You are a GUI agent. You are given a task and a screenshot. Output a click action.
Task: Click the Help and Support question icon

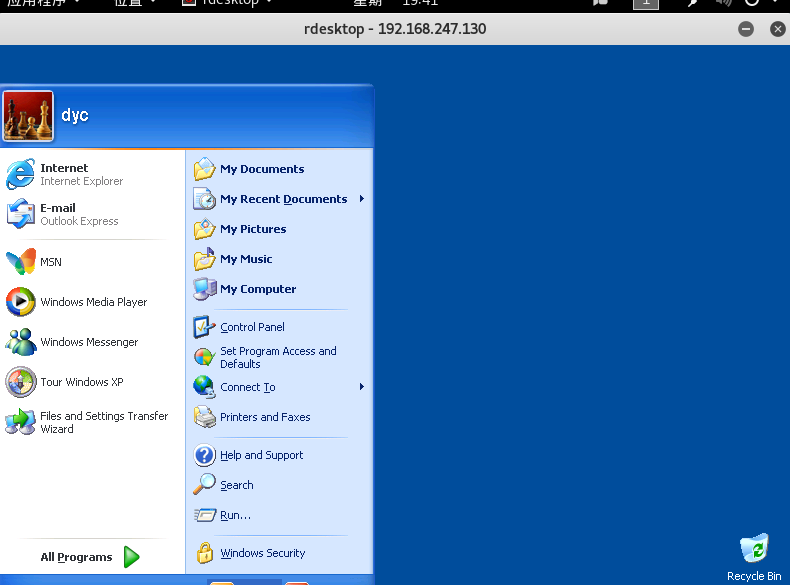(x=205, y=455)
